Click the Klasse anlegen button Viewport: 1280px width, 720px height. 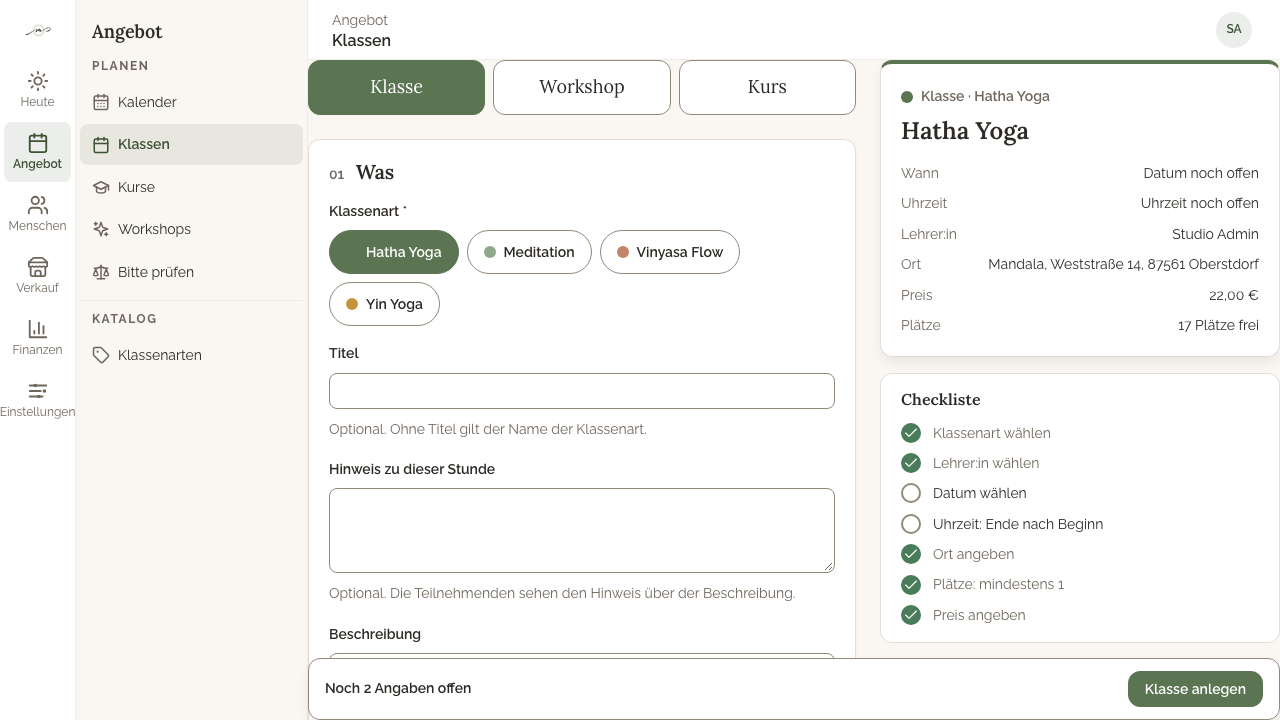1195,689
